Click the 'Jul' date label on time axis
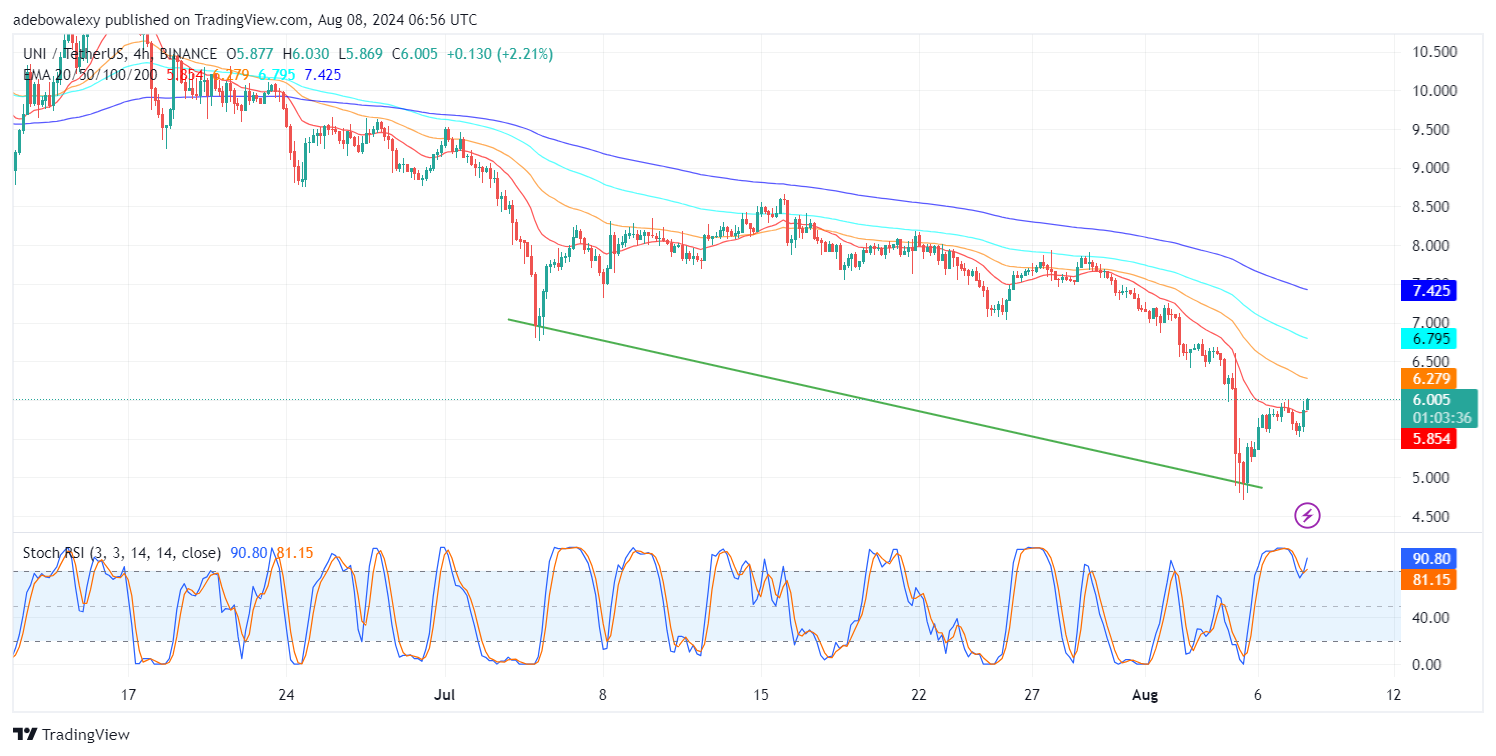This screenshot has width=1496, height=756. [443, 694]
